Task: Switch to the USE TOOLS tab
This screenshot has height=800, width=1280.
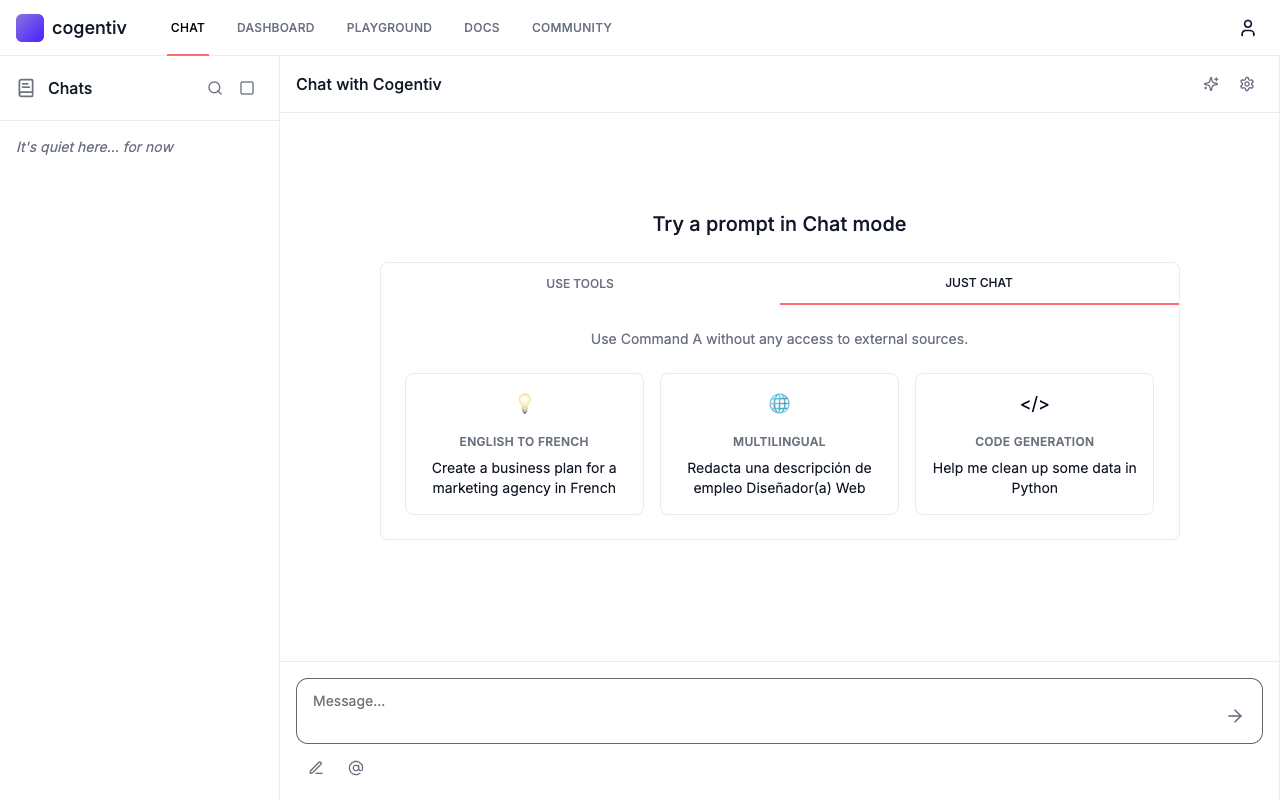Action: 579,283
